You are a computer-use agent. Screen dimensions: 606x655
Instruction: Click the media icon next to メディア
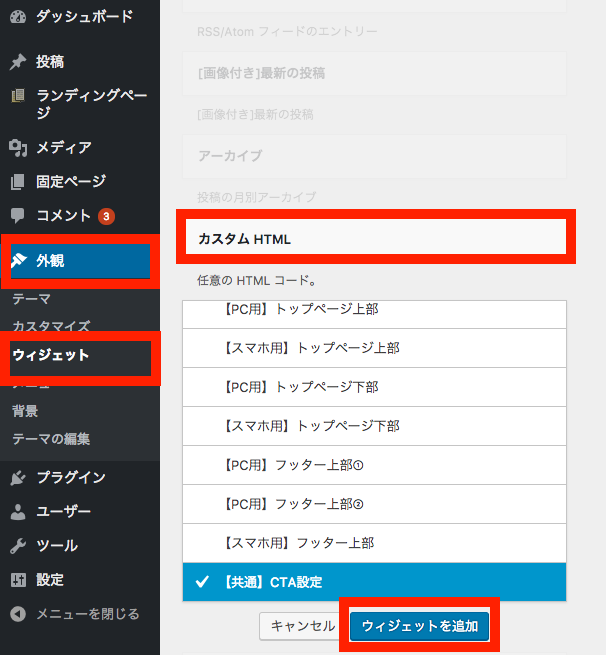click(x=18, y=148)
